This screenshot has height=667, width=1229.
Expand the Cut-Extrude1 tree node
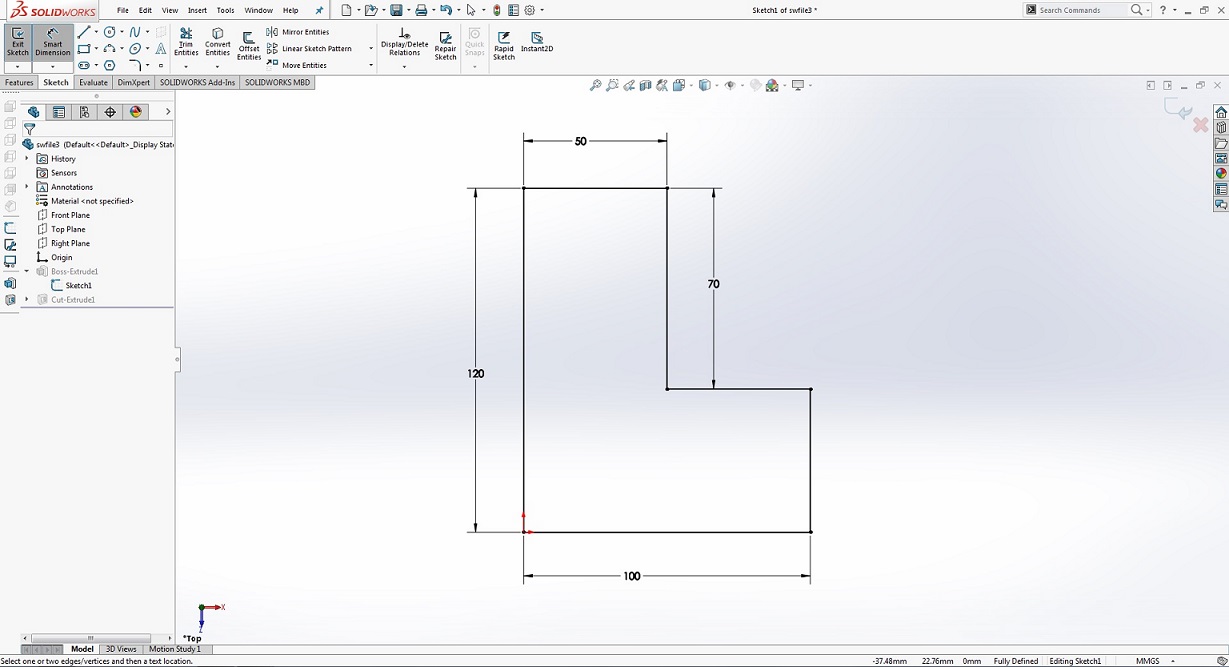(27, 299)
